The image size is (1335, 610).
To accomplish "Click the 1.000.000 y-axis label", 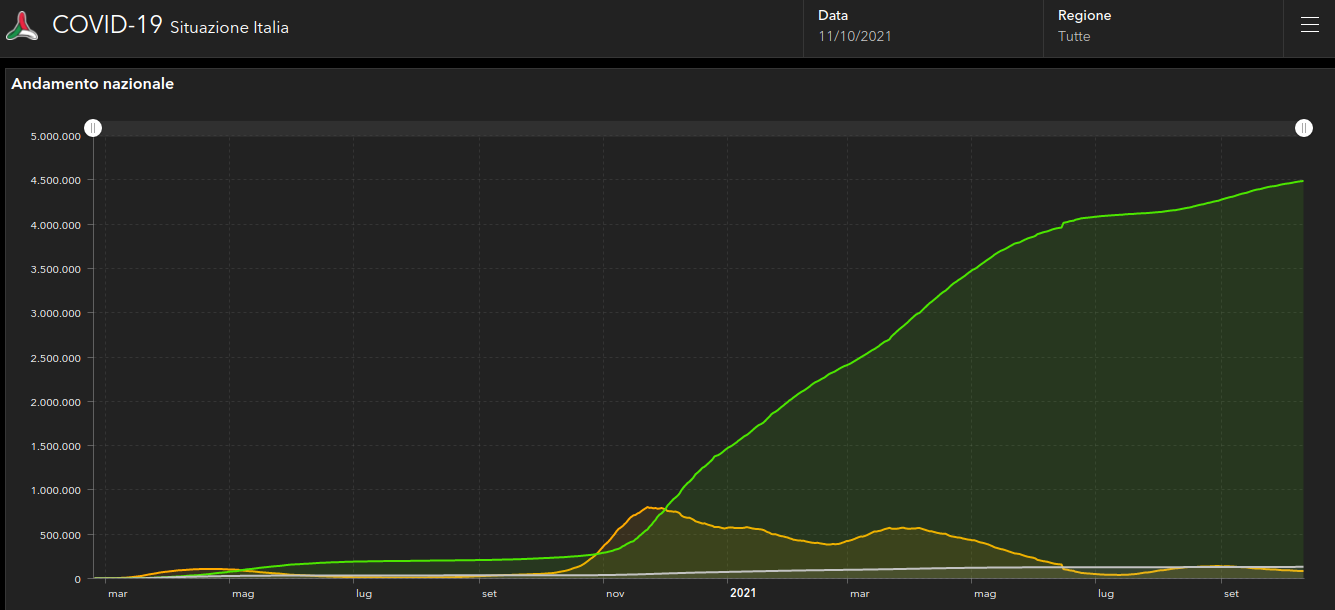I will point(53,490).
